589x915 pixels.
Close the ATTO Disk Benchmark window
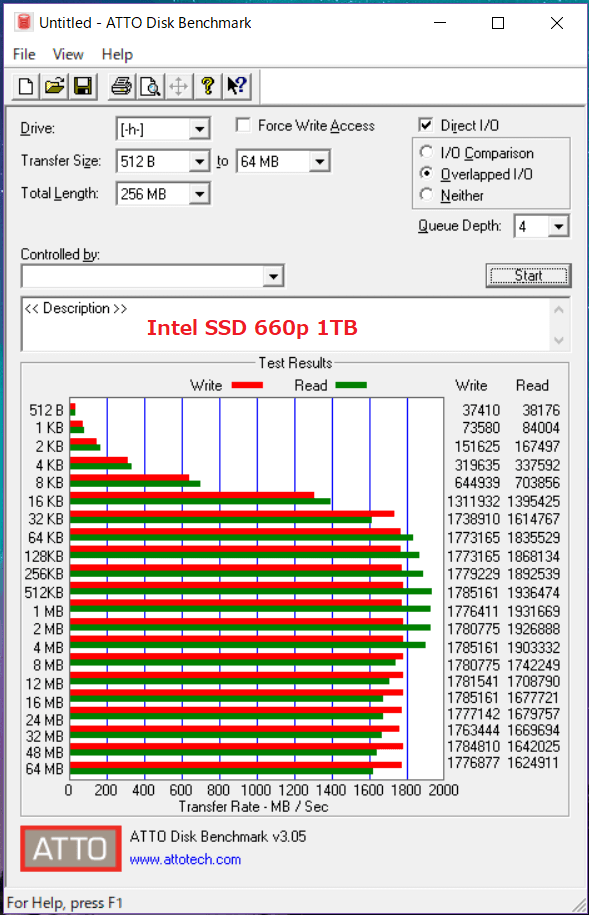click(557, 23)
